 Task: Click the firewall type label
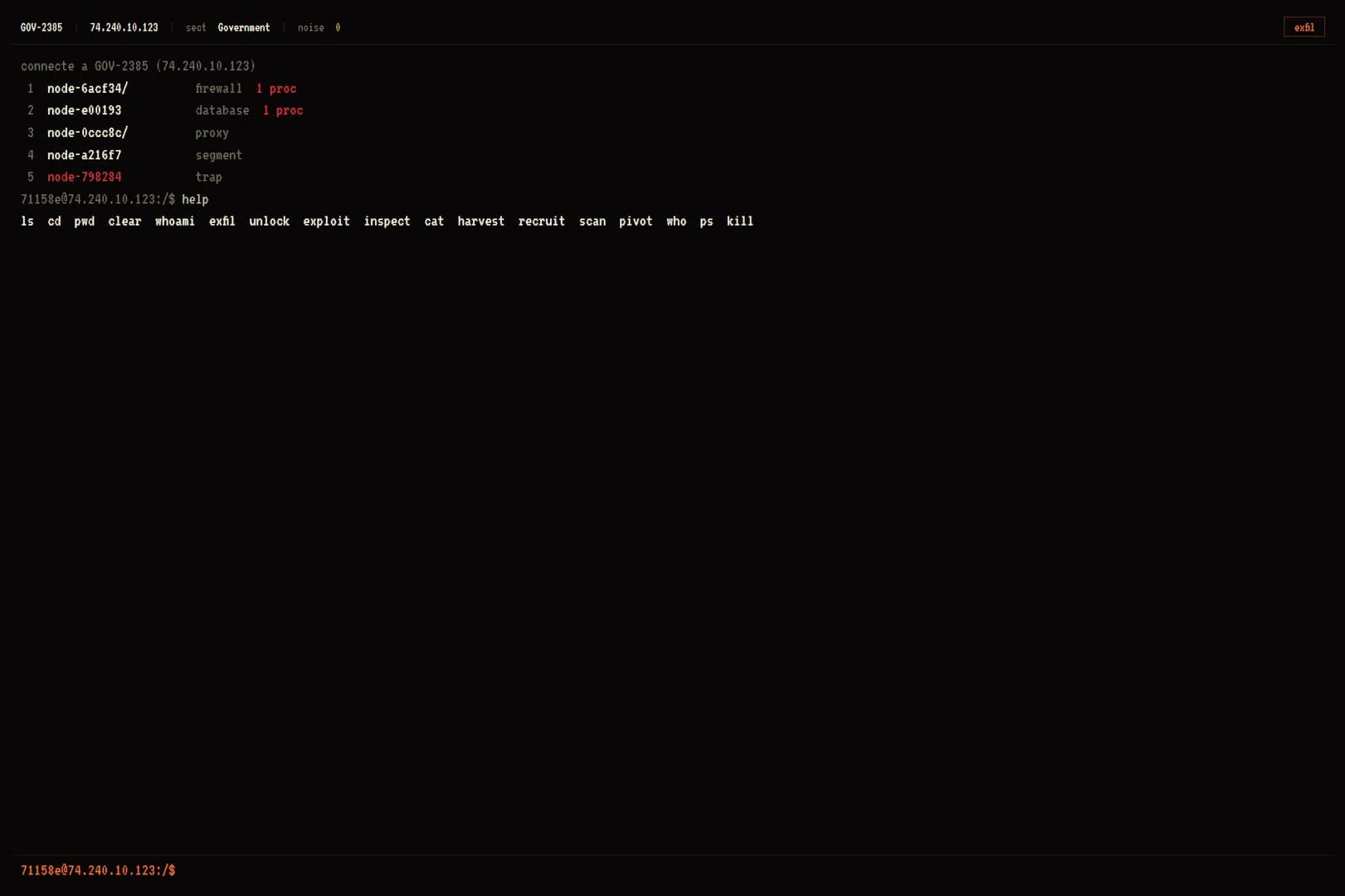tap(218, 89)
